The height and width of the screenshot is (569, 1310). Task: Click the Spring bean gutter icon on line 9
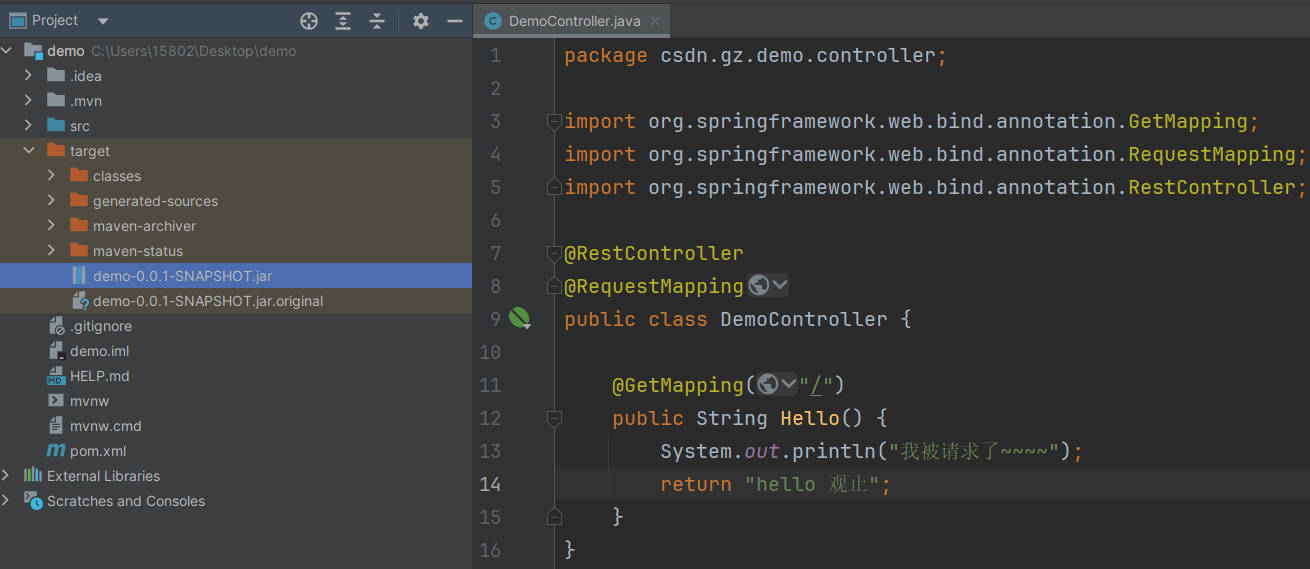click(x=519, y=319)
